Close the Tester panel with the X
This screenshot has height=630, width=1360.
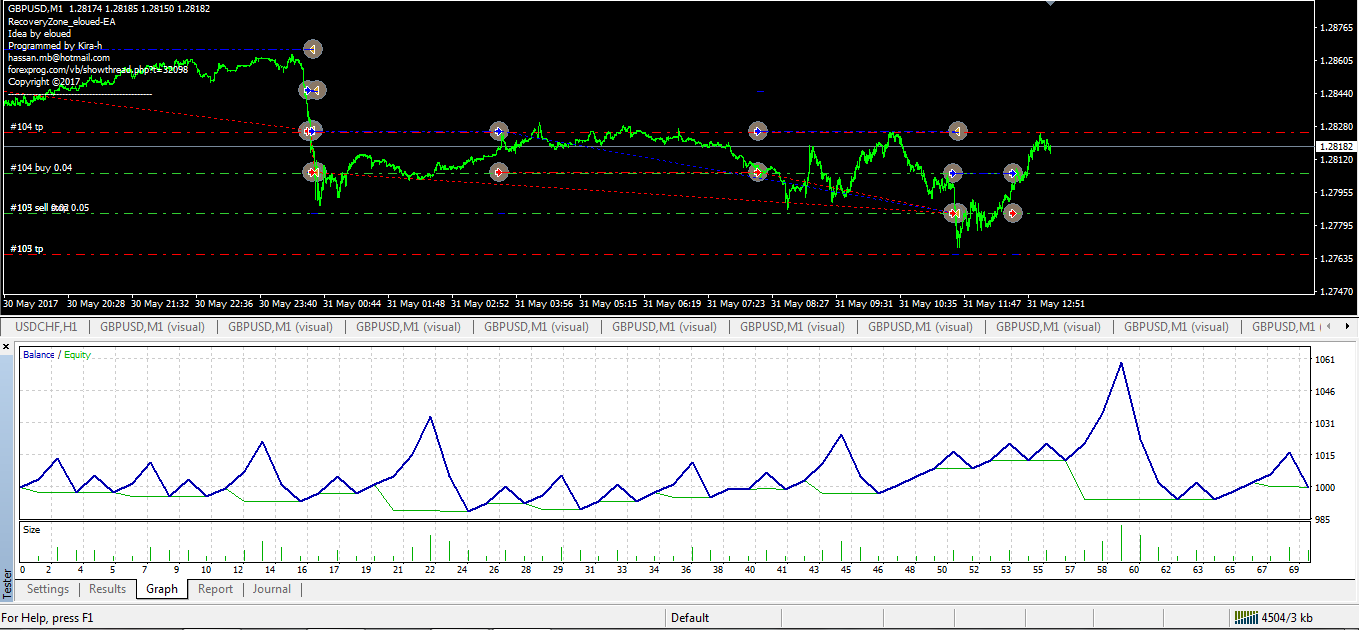(x=7, y=346)
